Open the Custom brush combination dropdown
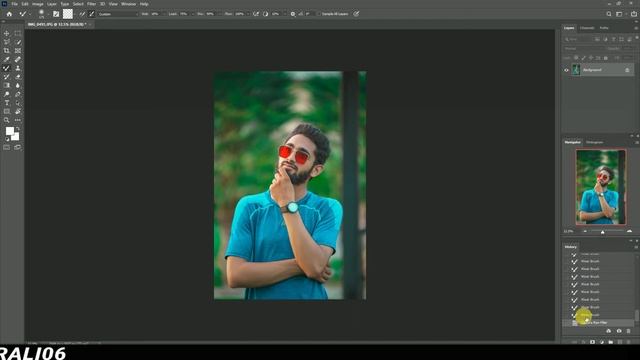Viewport: 640px width, 360px height. [118, 14]
